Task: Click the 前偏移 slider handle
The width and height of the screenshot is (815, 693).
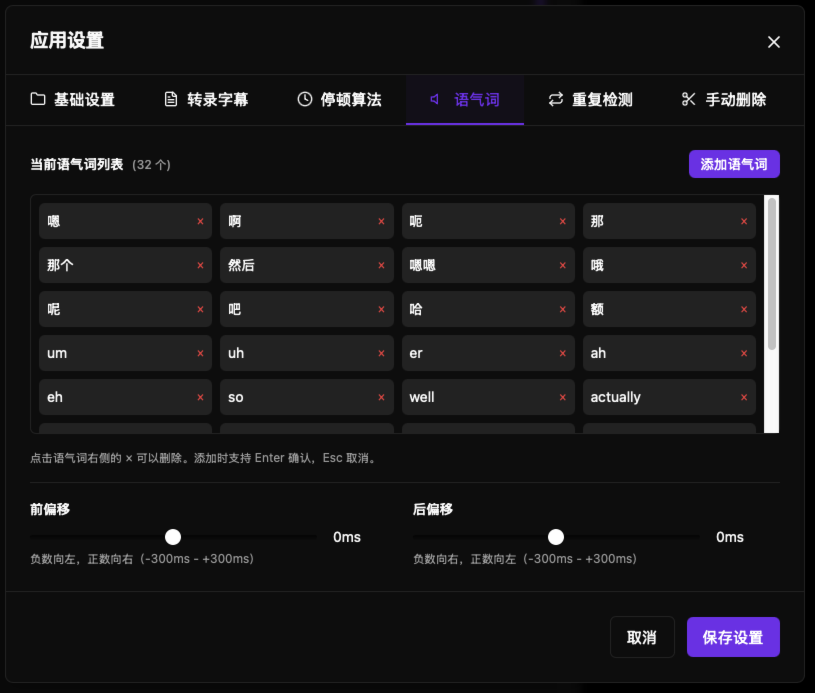Action: point(172,537)
